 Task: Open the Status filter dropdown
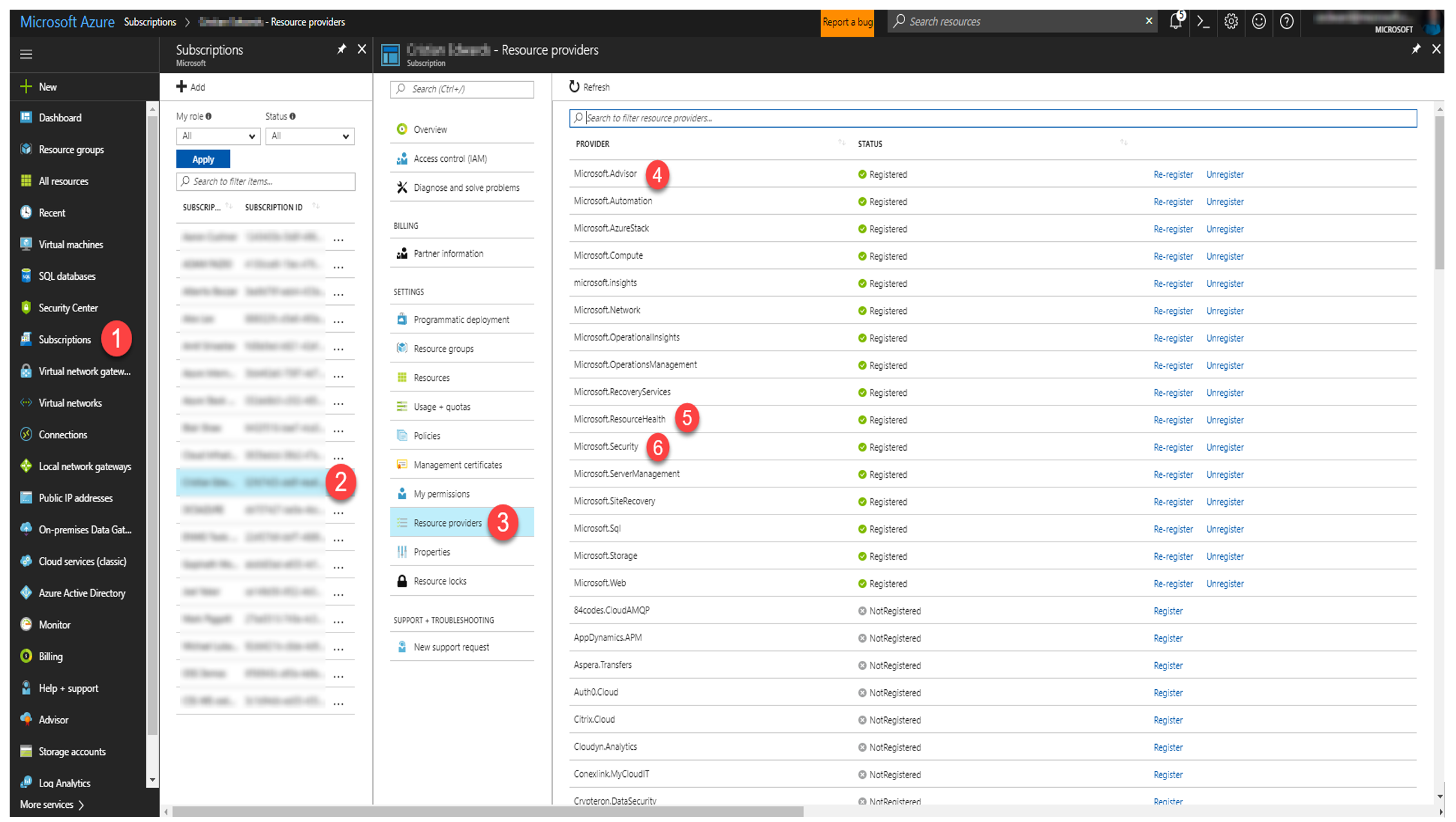tap(309, 136)
